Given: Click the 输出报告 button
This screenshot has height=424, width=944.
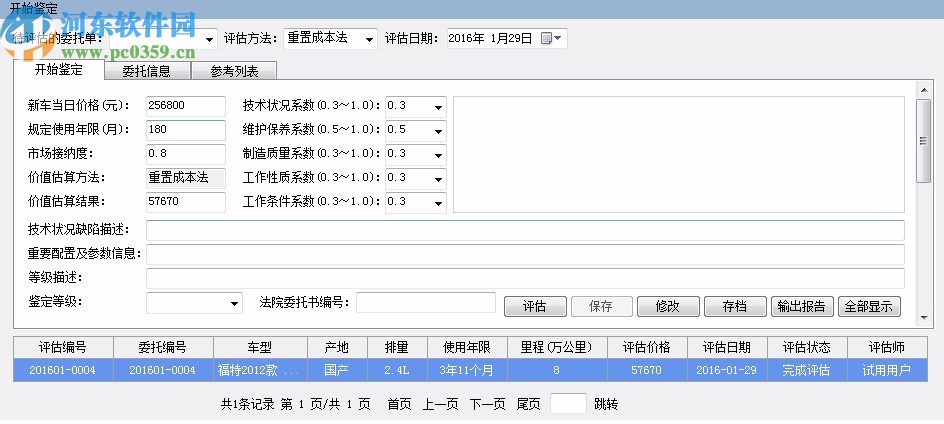Looking at the screenshot, I should [802, 307].
